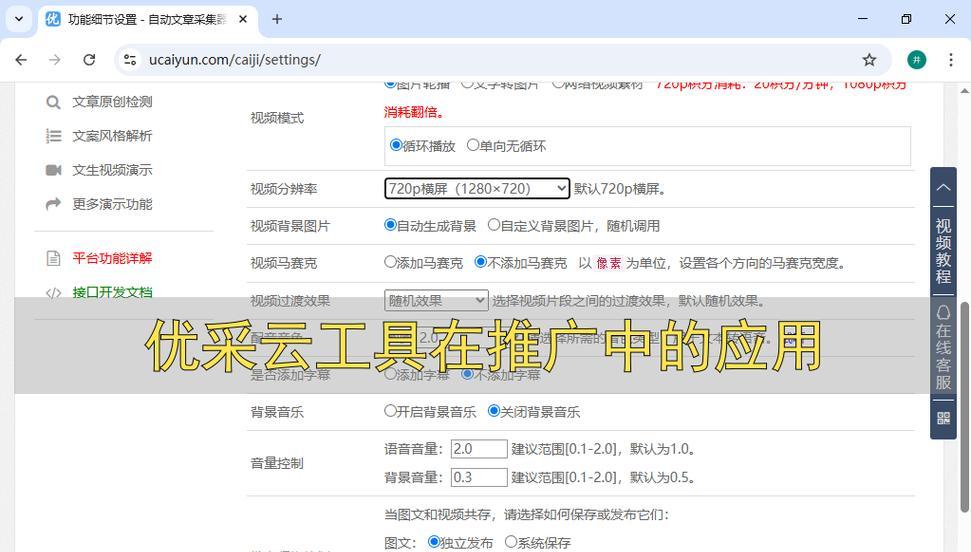Viewport: 971px width, 552px height.
Task: Click the 文生视频演示 camera icon
Action: tap(53, 170)
